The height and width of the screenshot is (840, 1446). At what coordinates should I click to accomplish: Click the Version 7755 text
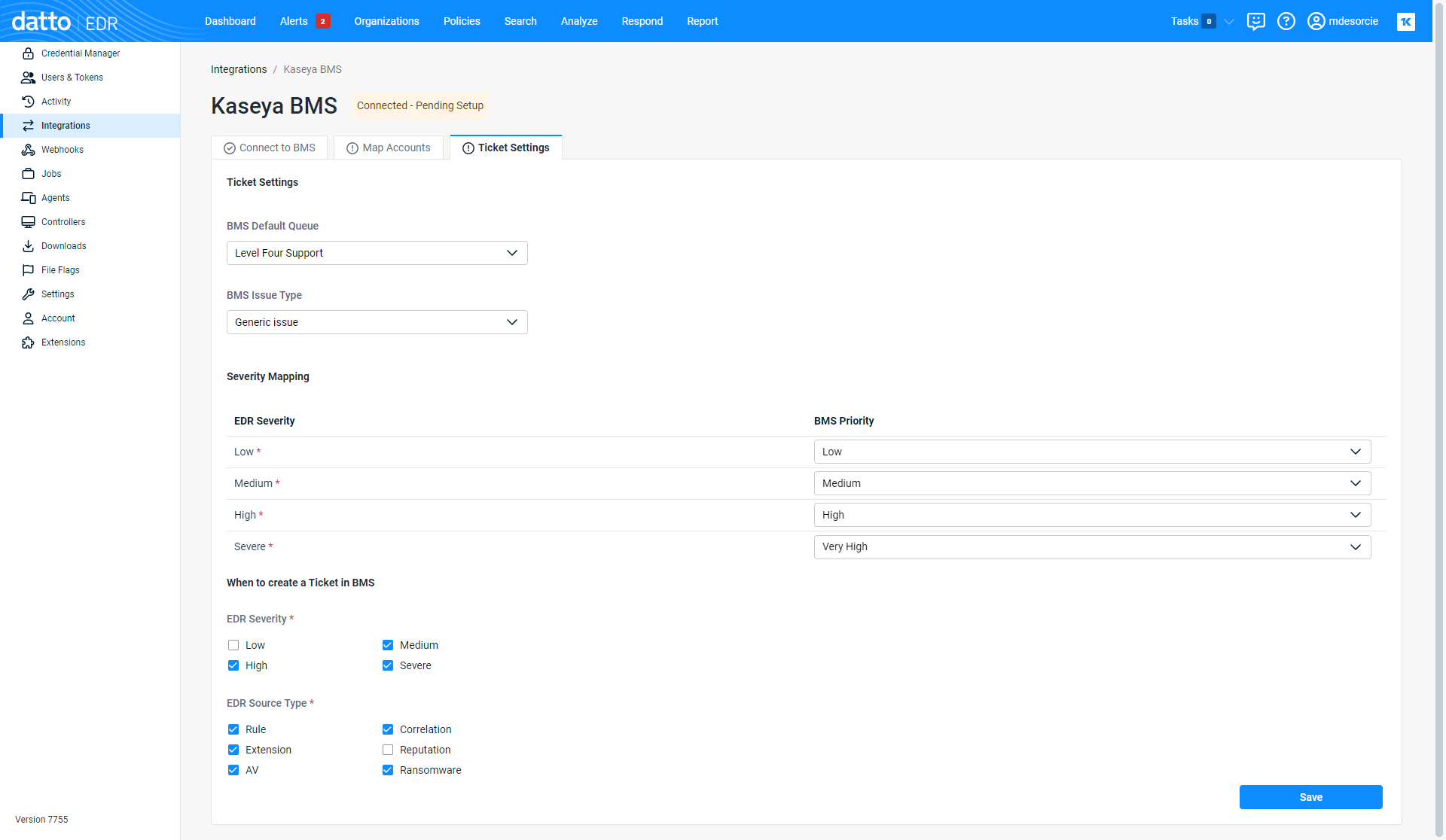click(x=41, y=820)
